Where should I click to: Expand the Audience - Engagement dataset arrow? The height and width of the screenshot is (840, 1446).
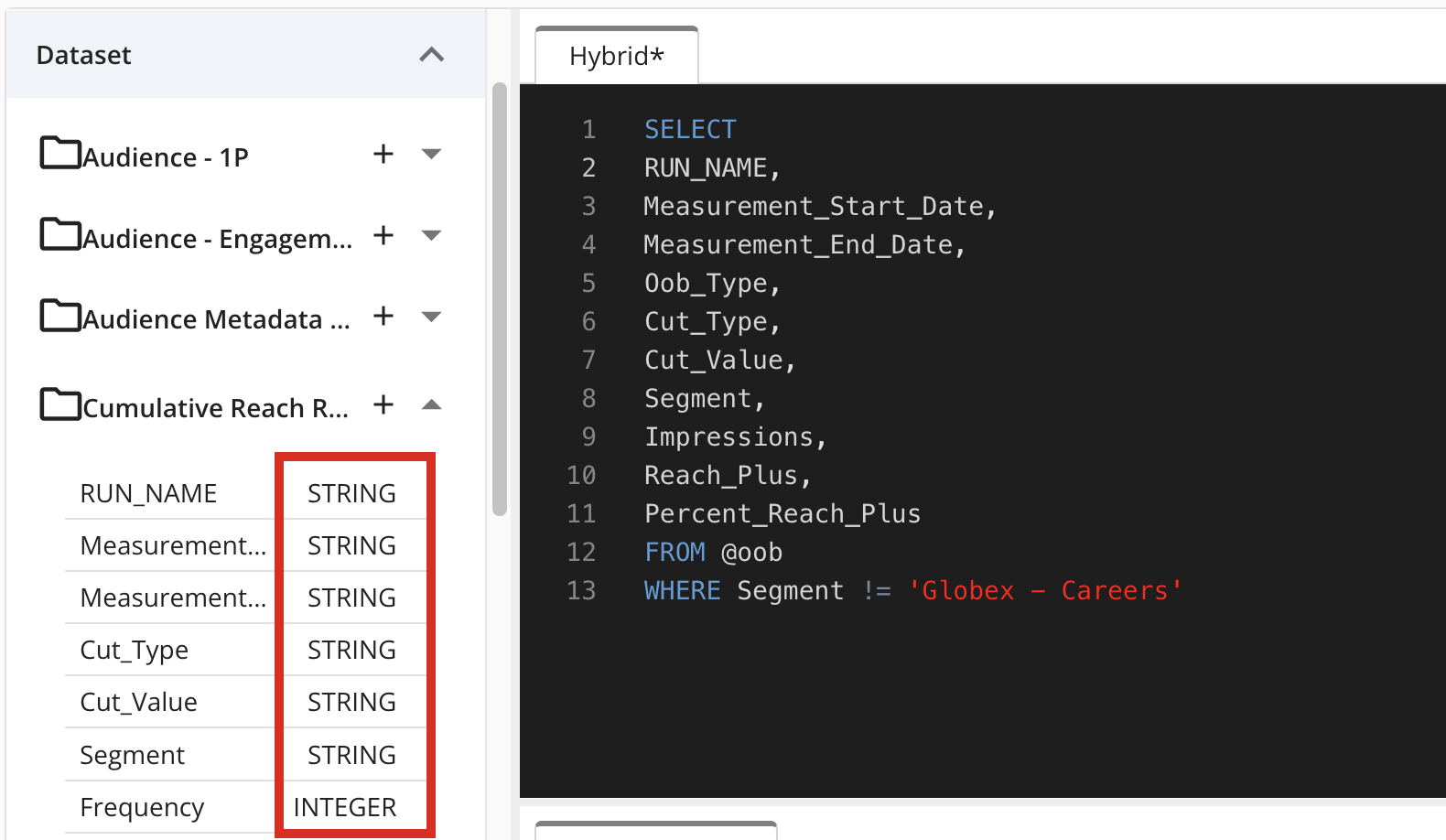[x=431, y=236]
